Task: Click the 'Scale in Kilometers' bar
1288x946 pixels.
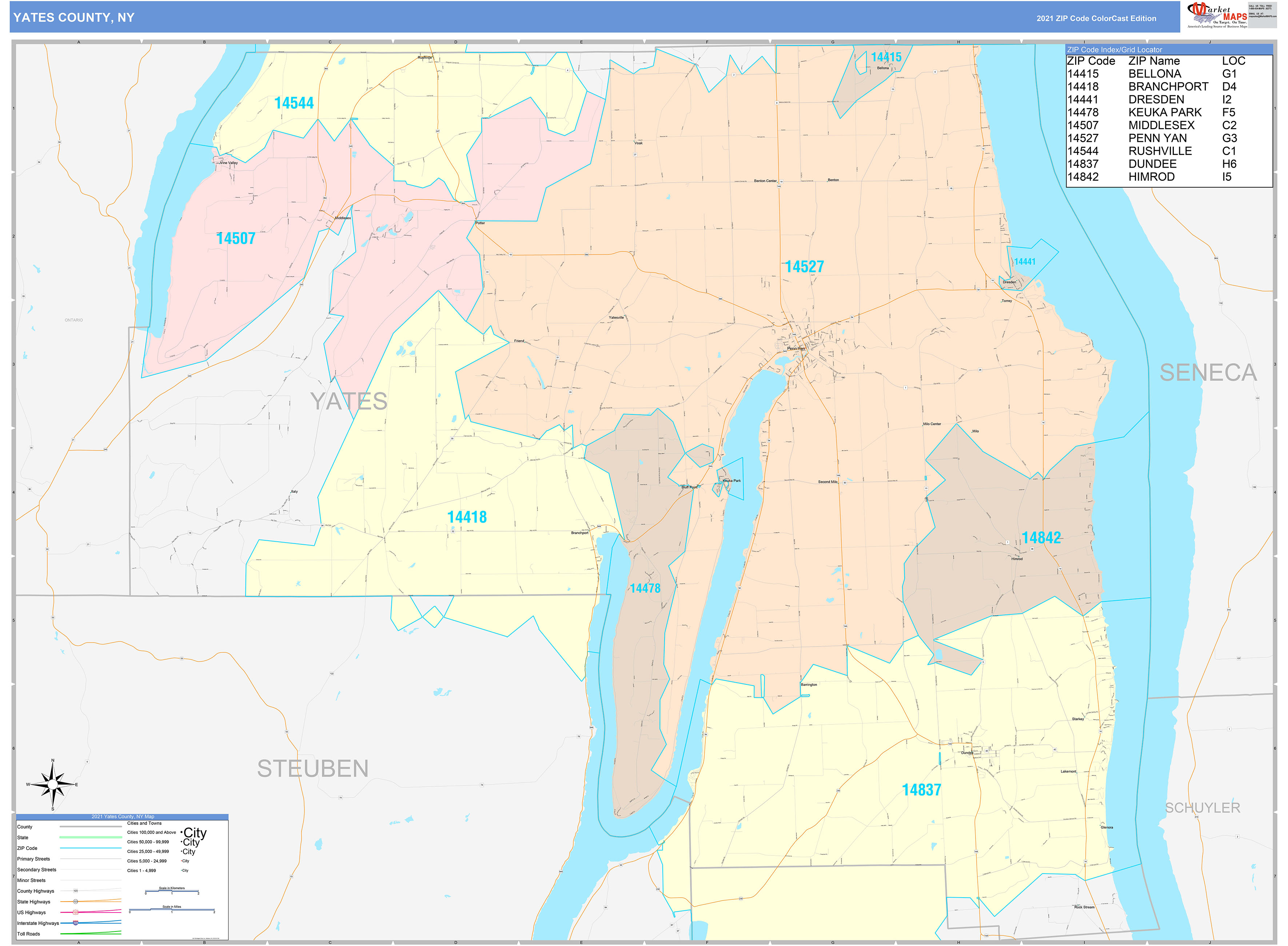Action: point(172,891)
